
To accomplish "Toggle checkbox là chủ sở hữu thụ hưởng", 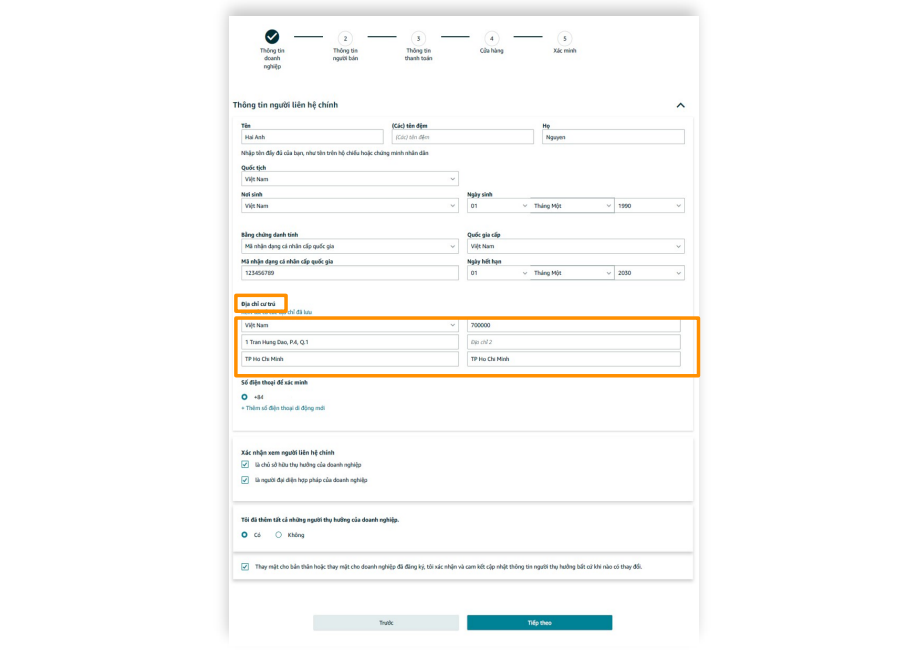I will pyautogui.click(x=245, y=465).
